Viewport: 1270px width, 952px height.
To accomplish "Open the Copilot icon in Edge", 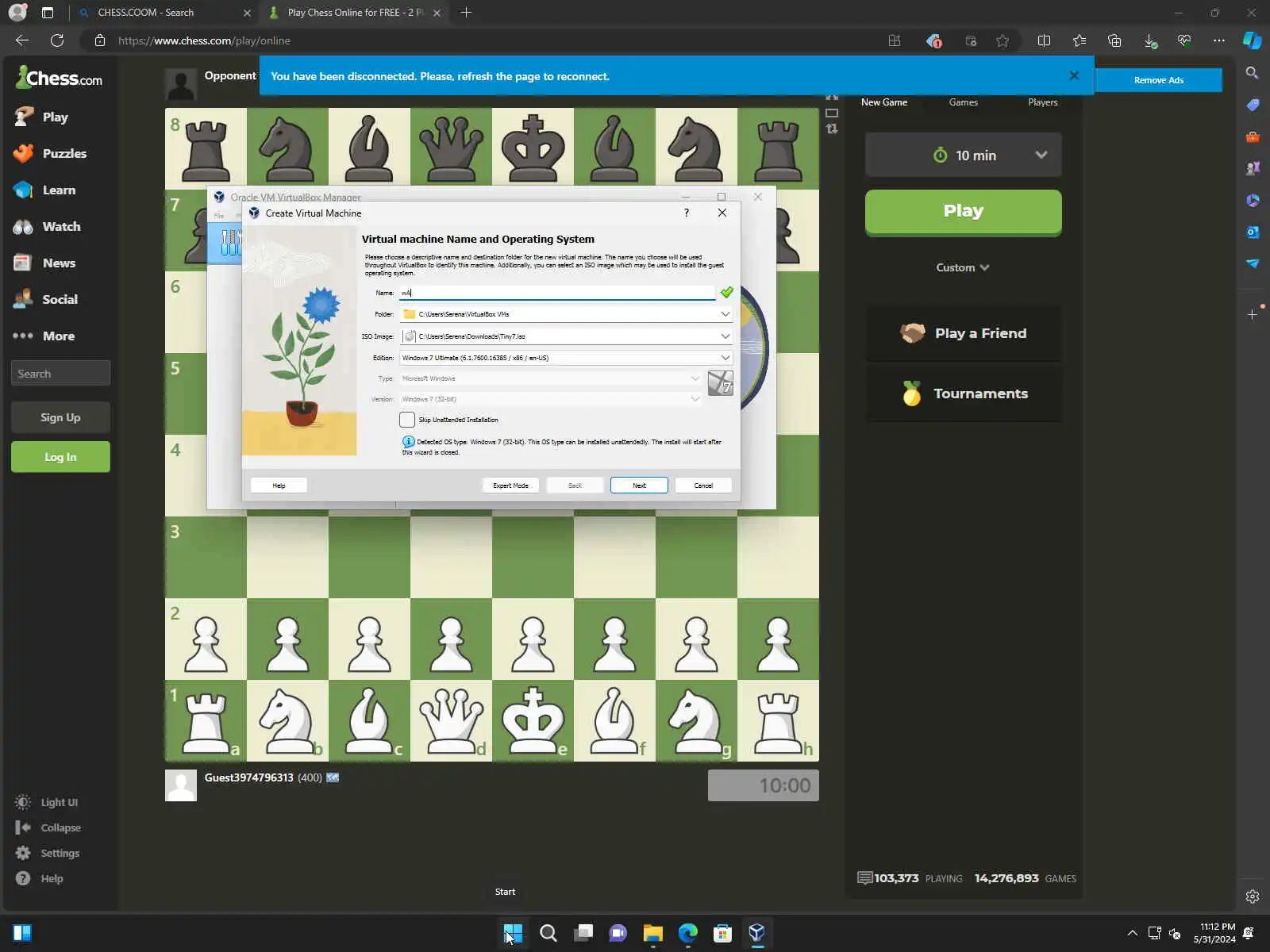I will coord(1253,40).
